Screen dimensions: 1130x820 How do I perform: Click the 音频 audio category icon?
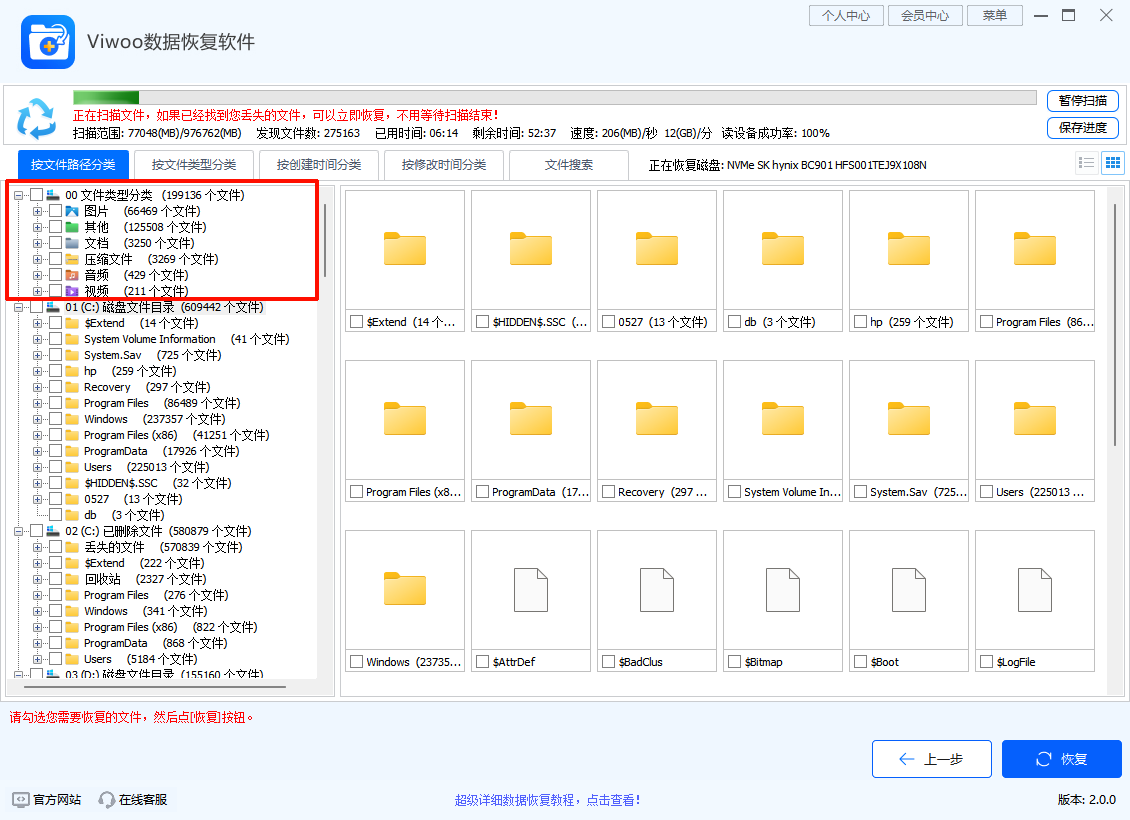(70, 274)
